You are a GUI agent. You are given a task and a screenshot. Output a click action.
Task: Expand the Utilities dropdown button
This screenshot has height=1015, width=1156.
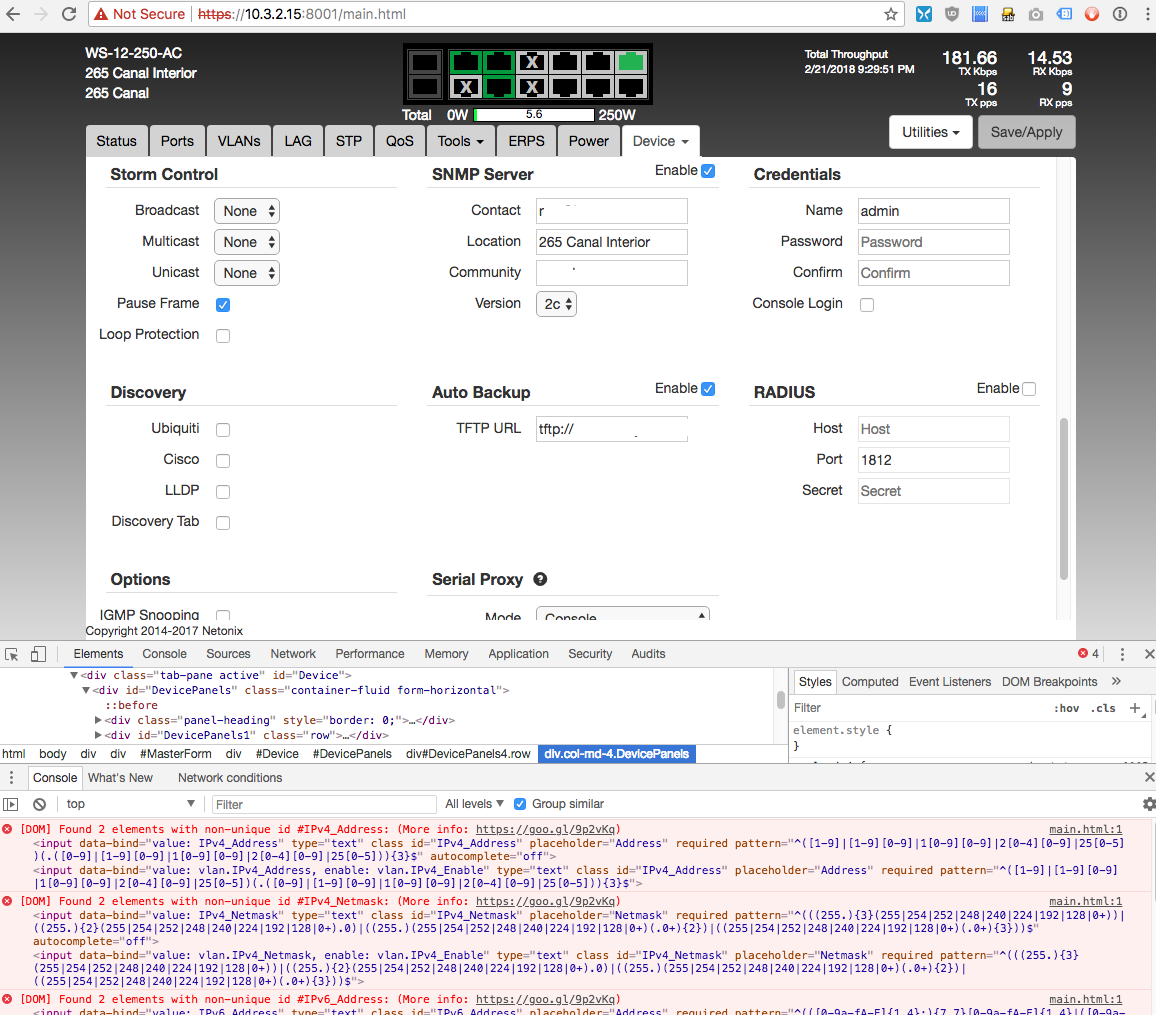point(930,132)
